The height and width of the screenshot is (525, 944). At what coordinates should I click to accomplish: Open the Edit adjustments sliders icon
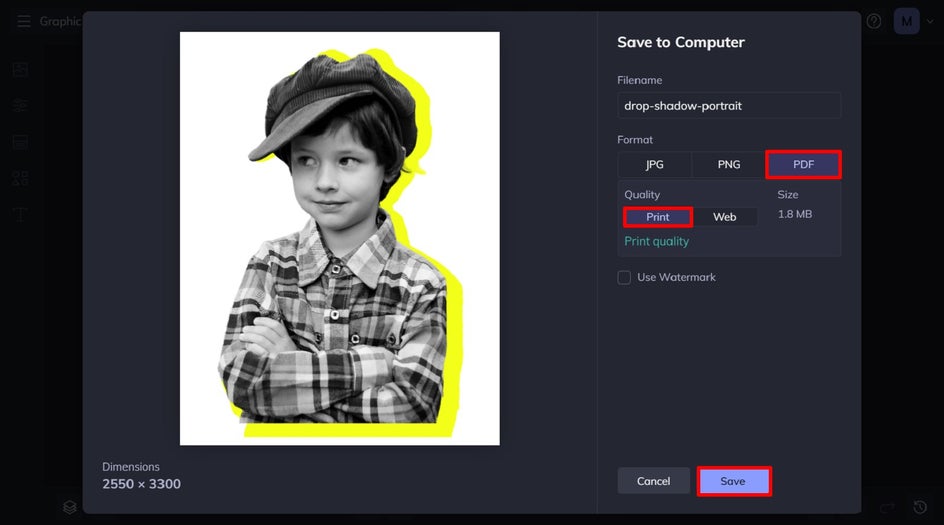(20, 106)
